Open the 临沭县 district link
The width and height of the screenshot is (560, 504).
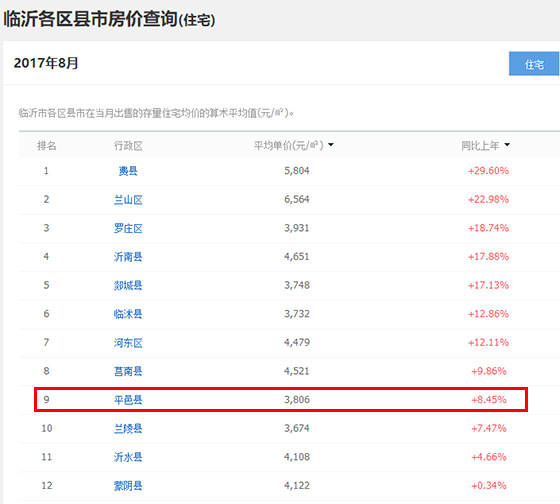coord(128,314)
